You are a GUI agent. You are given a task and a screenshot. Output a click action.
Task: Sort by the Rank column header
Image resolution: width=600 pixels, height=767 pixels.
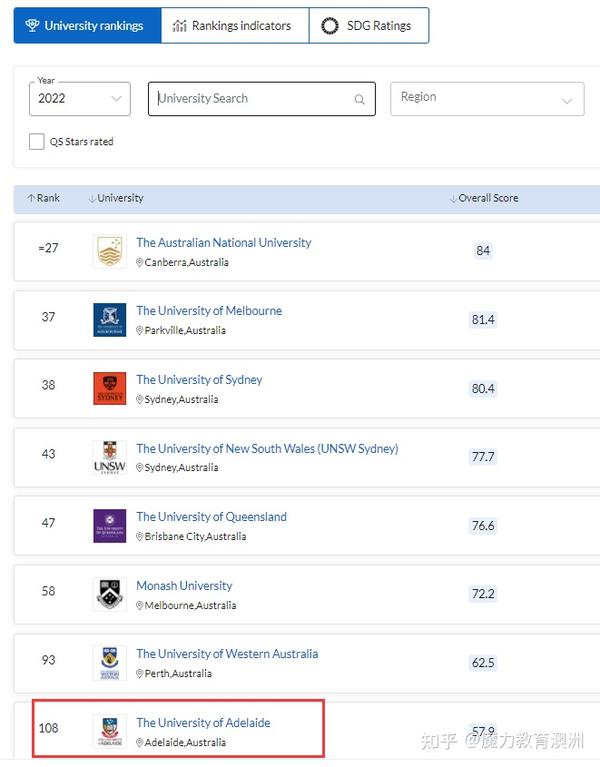pos(44,198)
